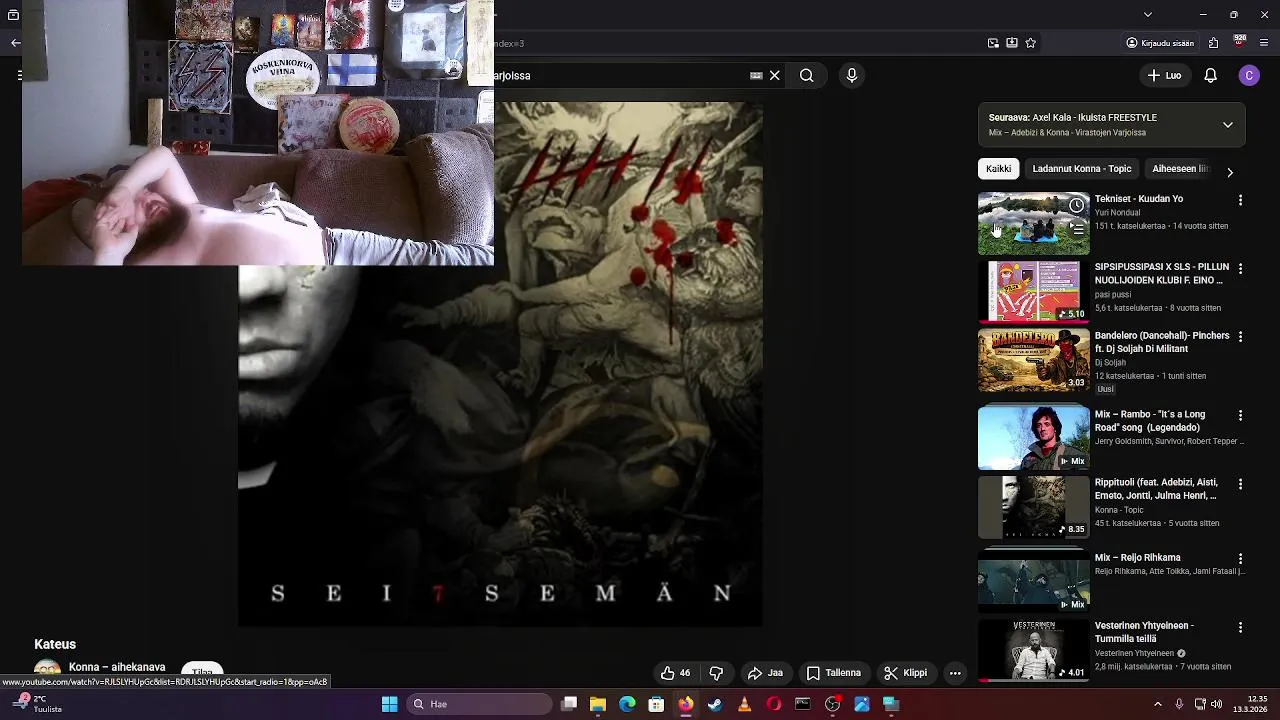This screenshot has height=720, width=1280.
Task: Go back using browser back arrow
Action: click(x=15, y=42)
